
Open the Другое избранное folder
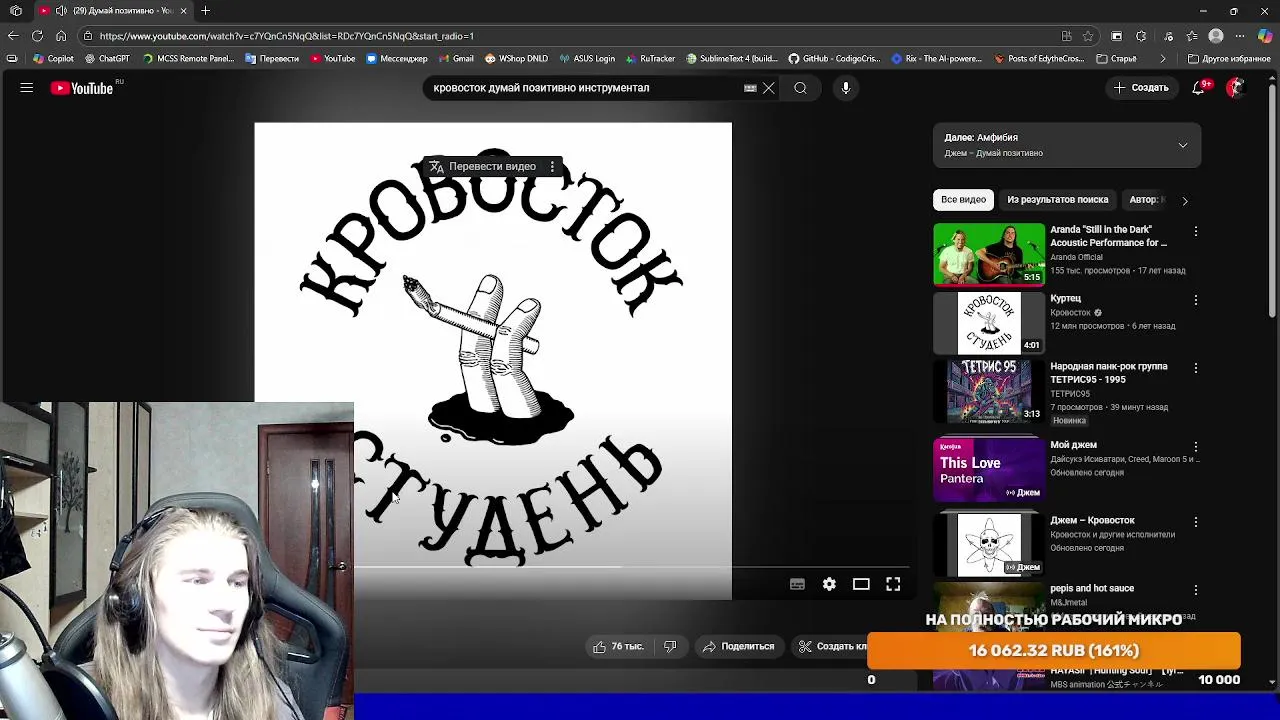coord(1229,59)
